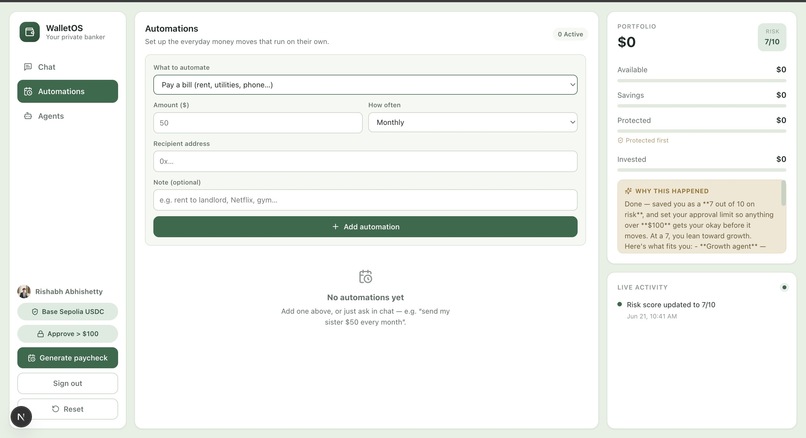Screen dimensions: 806x438
Task: Click the user avatar of Rishabh Abhishetty
Action: click(x=24, y=291)
